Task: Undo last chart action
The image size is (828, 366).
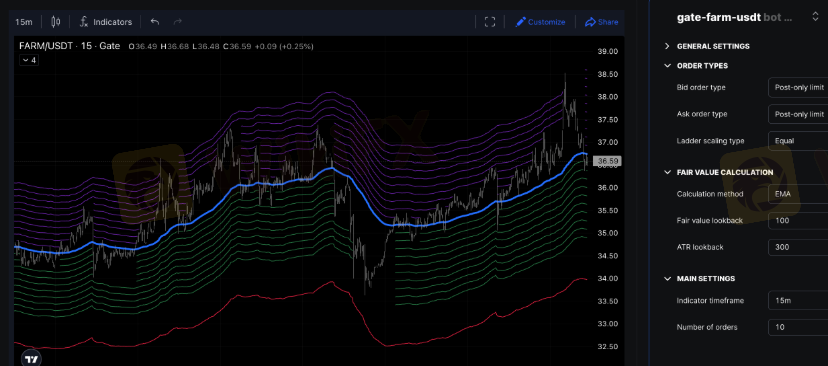Action: pos(155,22)
